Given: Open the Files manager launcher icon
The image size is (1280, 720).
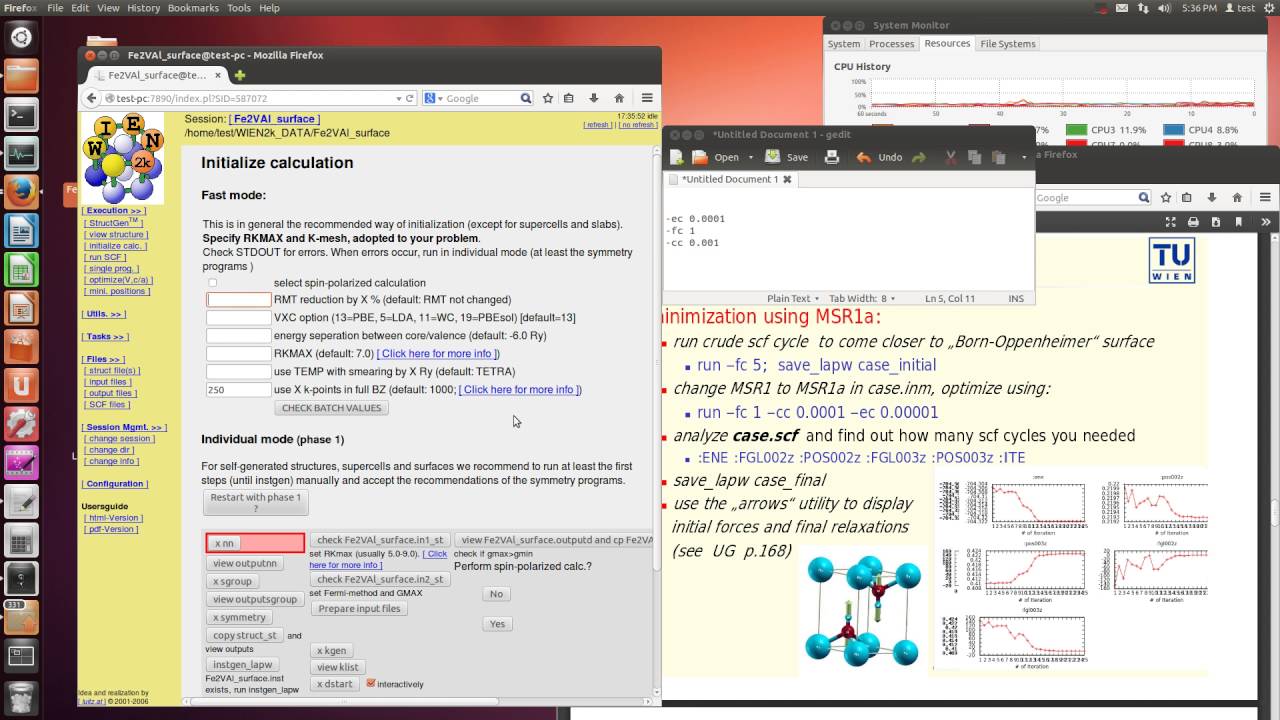Looking at the screenshot, I should [x=21, y=76].
